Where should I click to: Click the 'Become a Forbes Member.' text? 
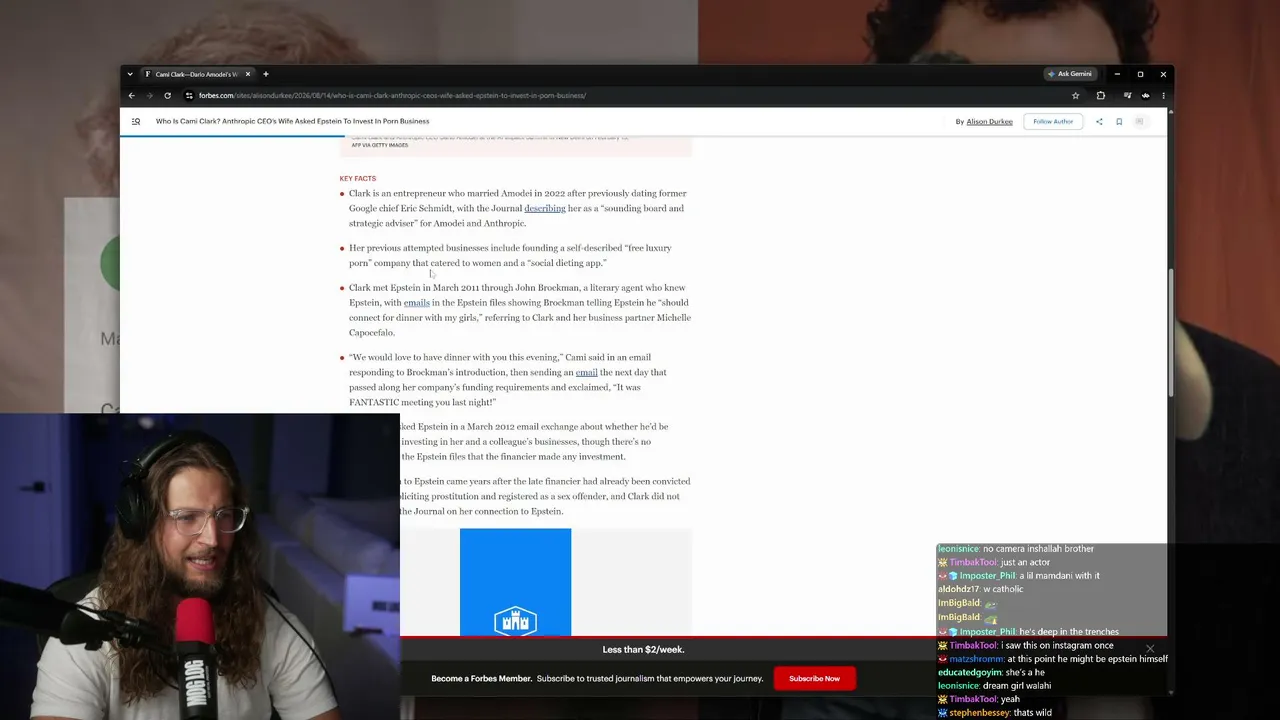482,679
